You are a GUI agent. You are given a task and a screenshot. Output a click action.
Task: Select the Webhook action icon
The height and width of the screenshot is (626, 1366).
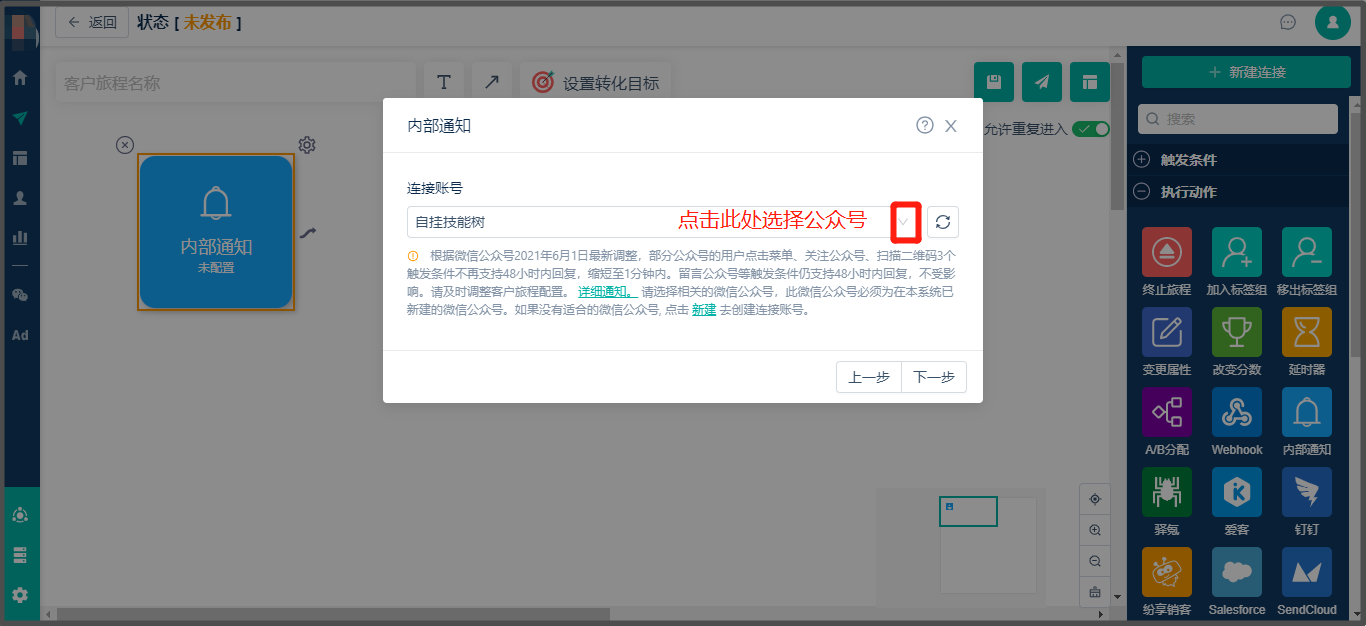[1237, 412]
